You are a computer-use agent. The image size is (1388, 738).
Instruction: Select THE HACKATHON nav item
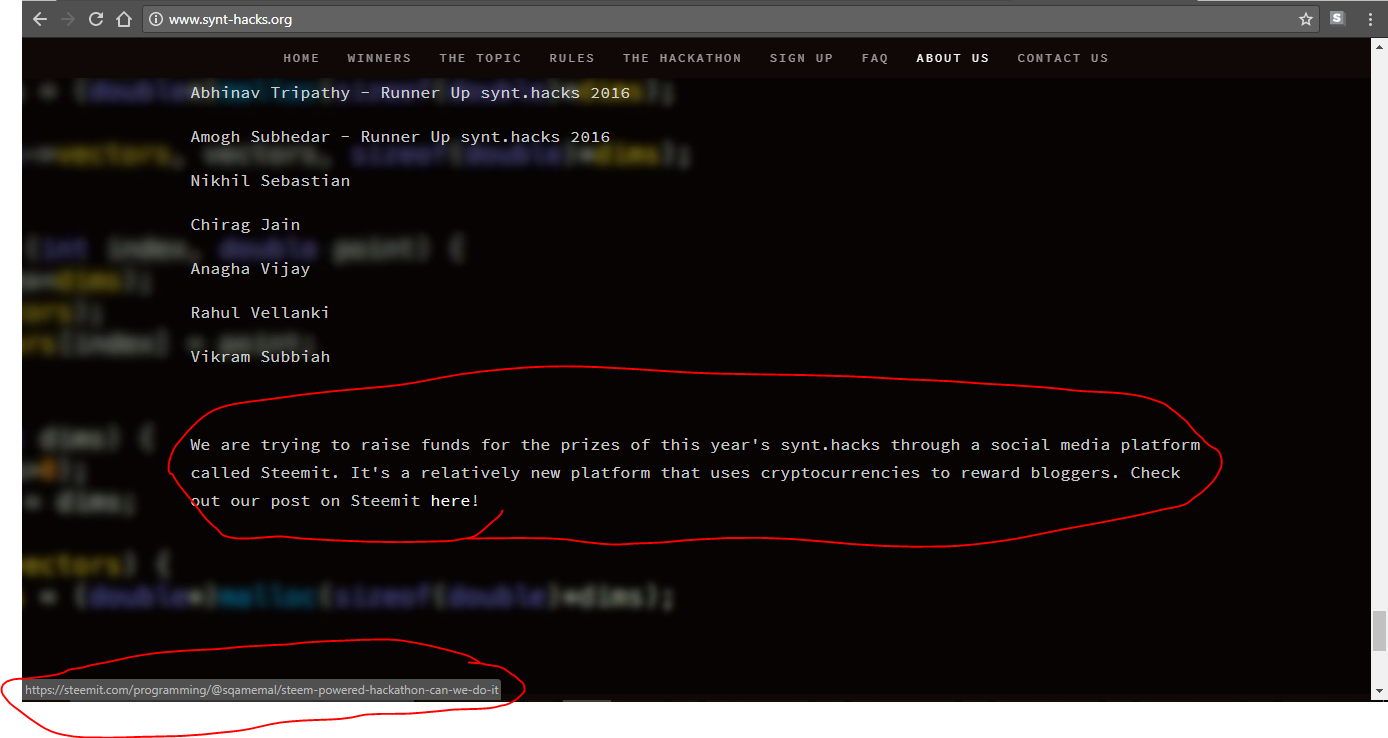coord(682,58)
